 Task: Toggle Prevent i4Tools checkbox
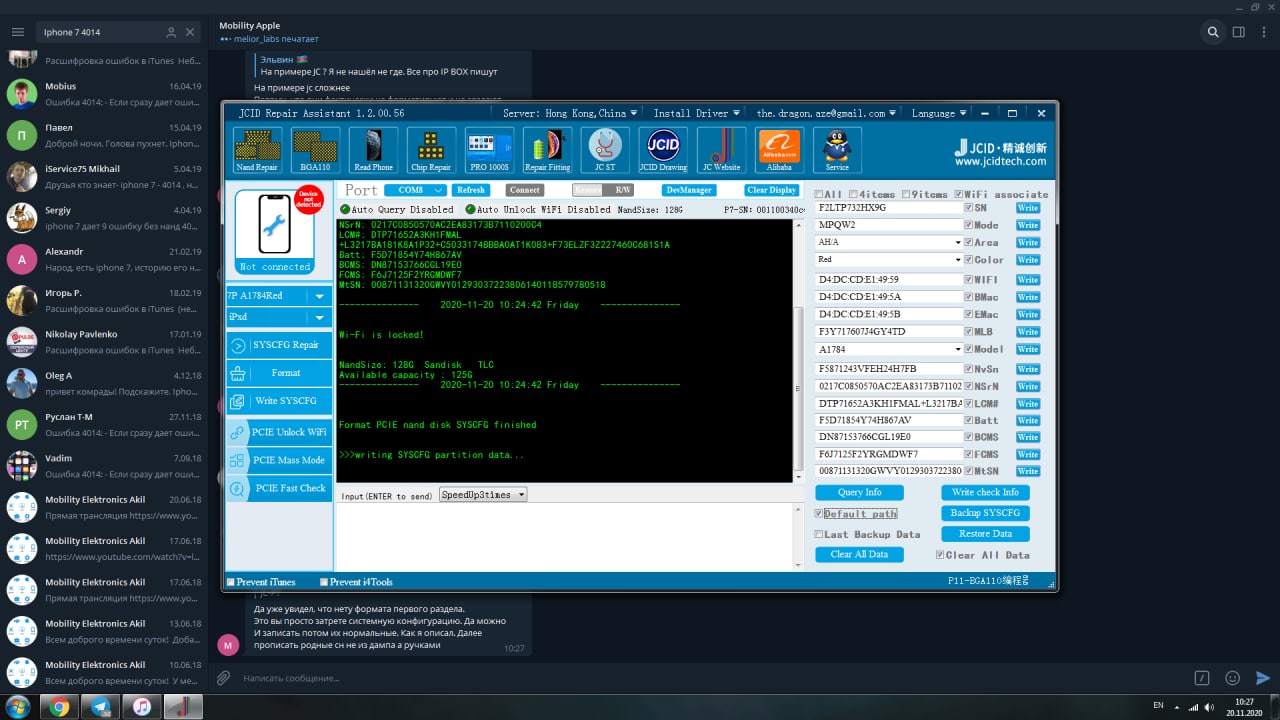coord(324,582)
